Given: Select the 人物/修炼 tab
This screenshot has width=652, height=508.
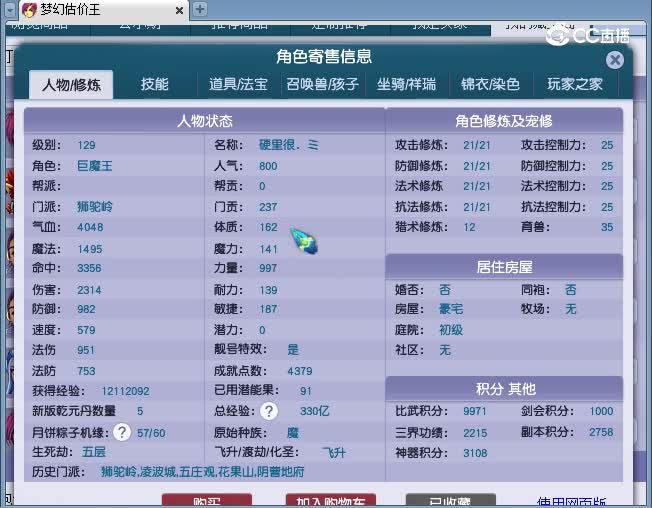Looking at the screenshot, I should tap(71, 85).
